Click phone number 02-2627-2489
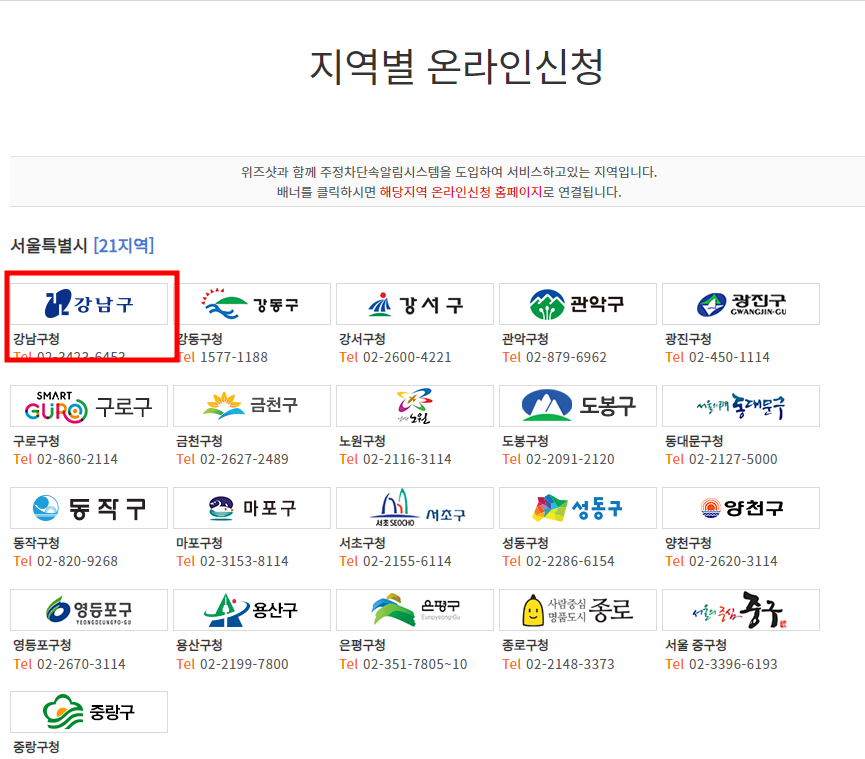This screenshot has width=865, height=759. tap(244, 459)
